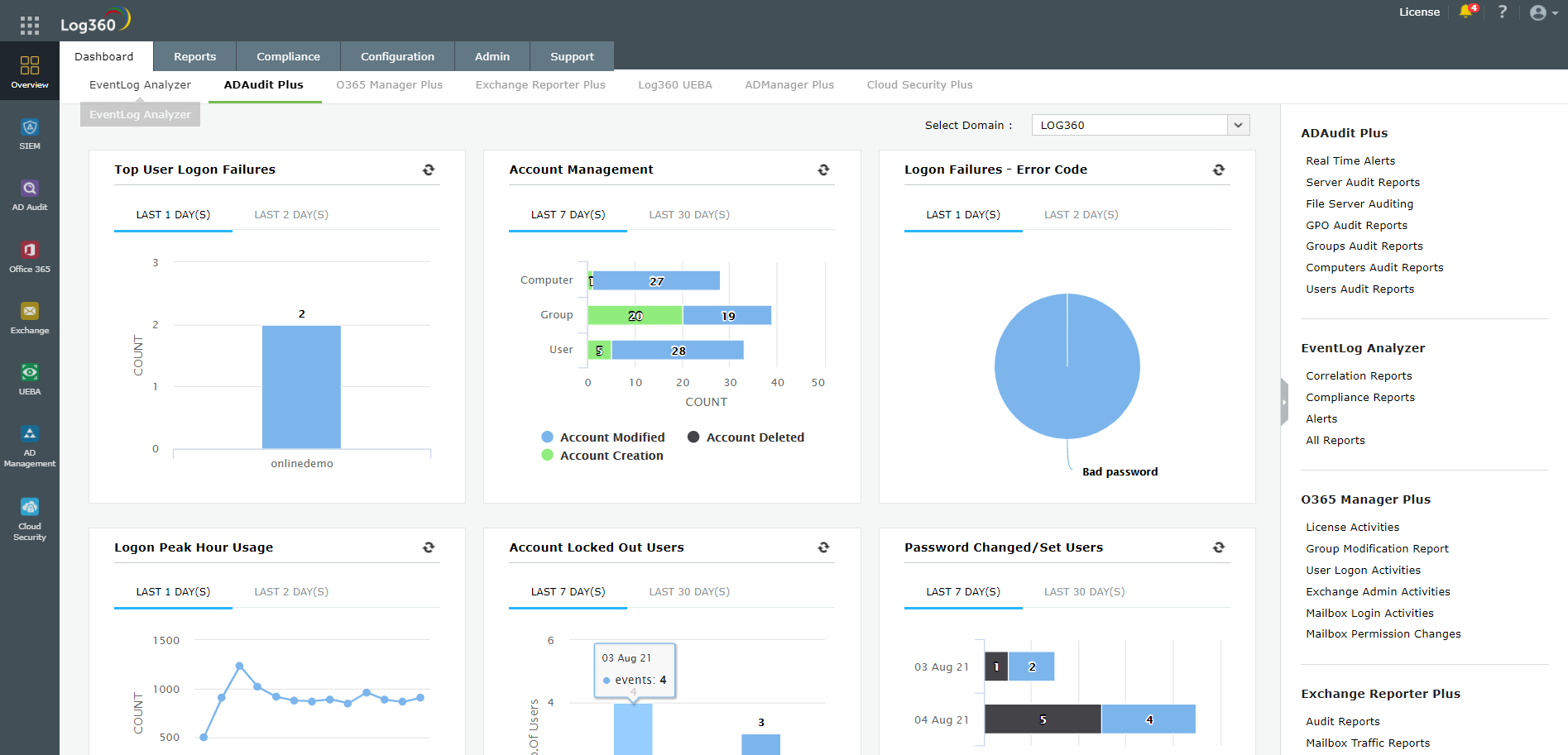Click the Log360 logo
Screen dimensions: 1568x755
pos(95,21)
